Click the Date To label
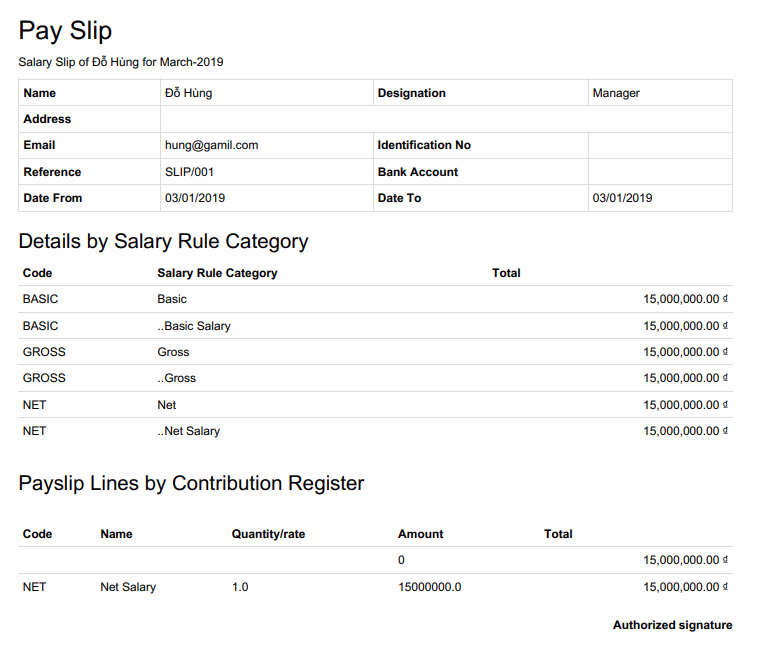The height and width of the screenshot is (645, 758). pos(399,198)
